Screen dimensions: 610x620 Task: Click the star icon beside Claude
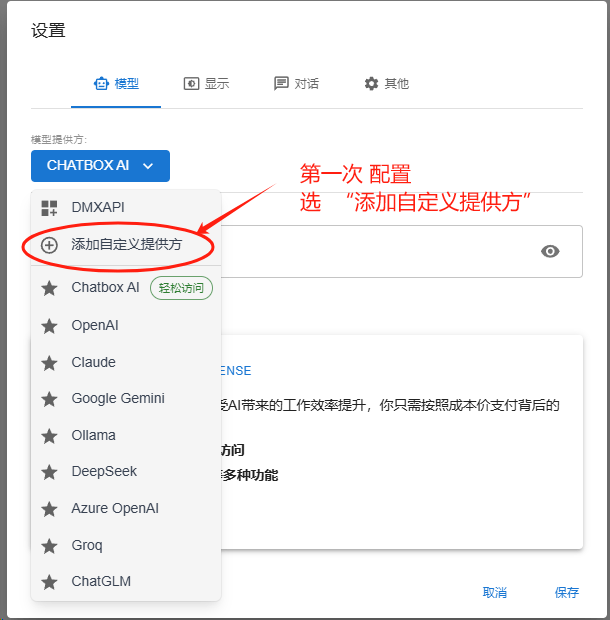tap(49, 363)
